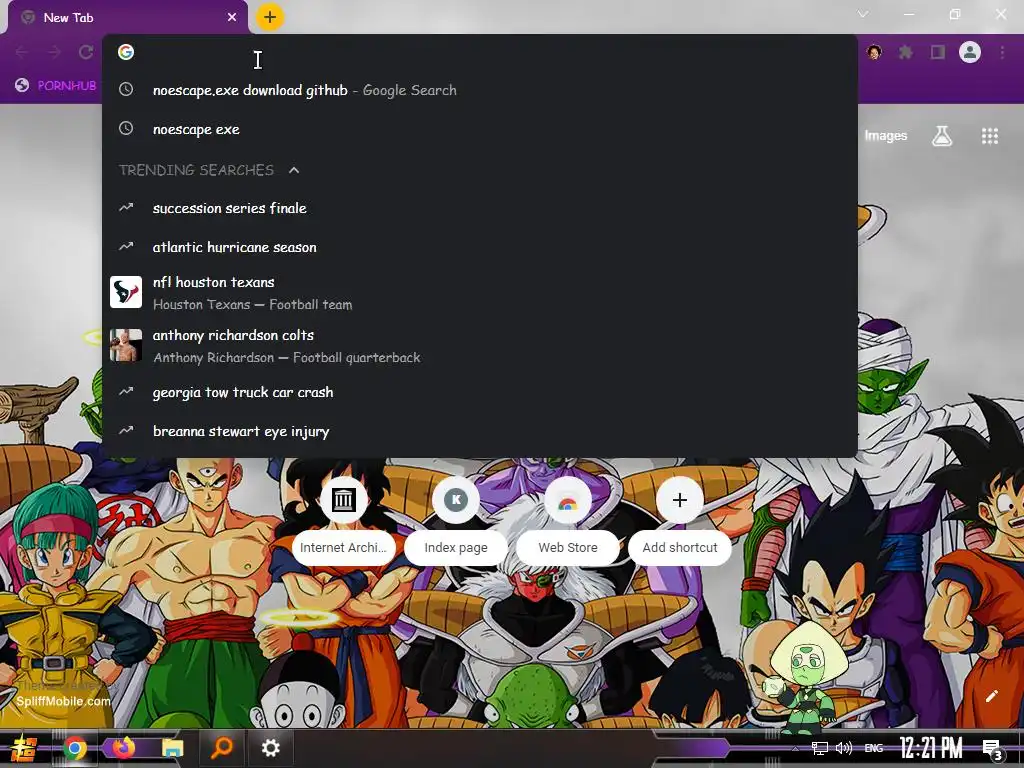
Task: Open Google Images link
Action: point(886,135)
